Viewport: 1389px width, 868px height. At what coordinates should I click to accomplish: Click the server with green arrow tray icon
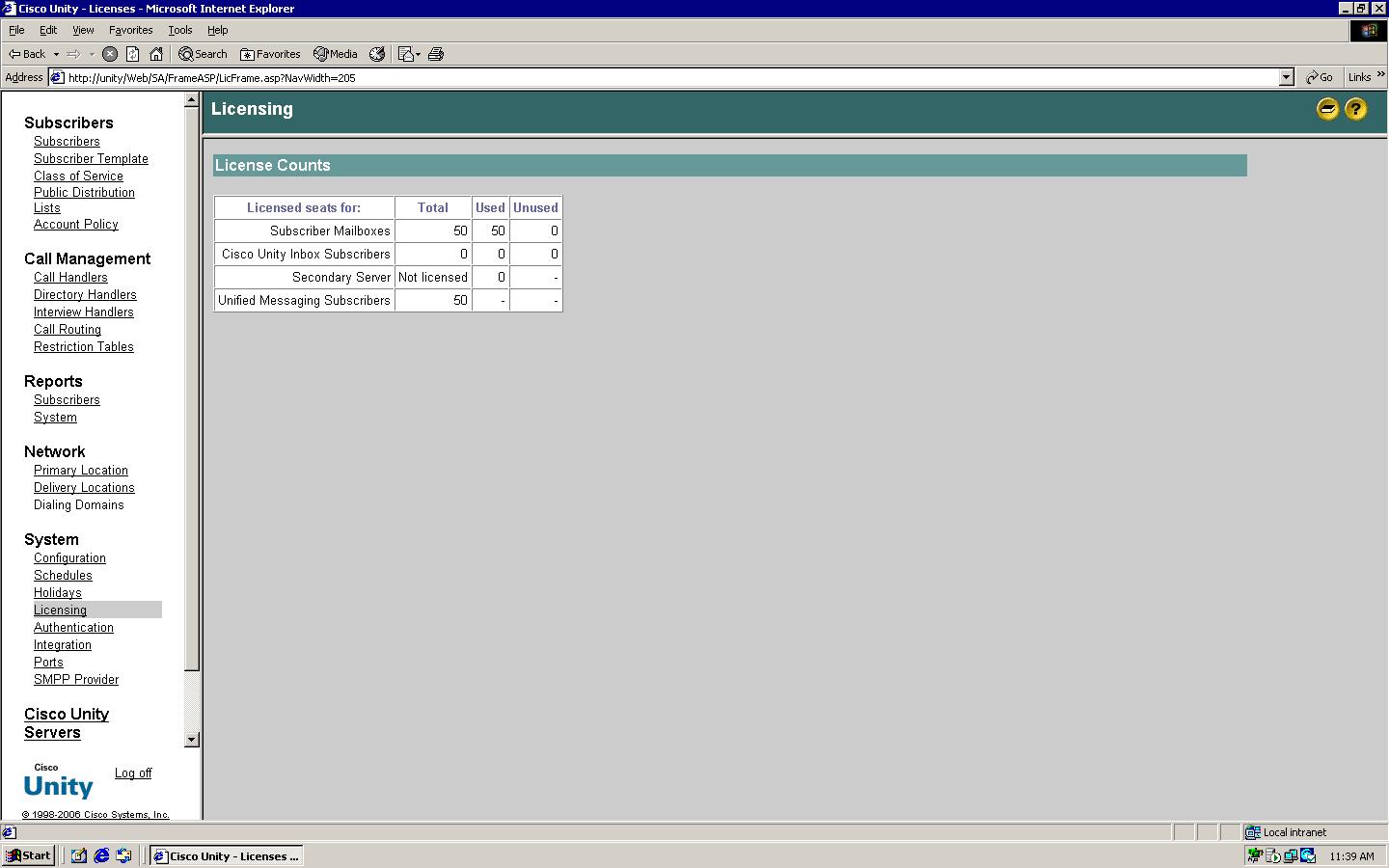[x=1272, y=855]
